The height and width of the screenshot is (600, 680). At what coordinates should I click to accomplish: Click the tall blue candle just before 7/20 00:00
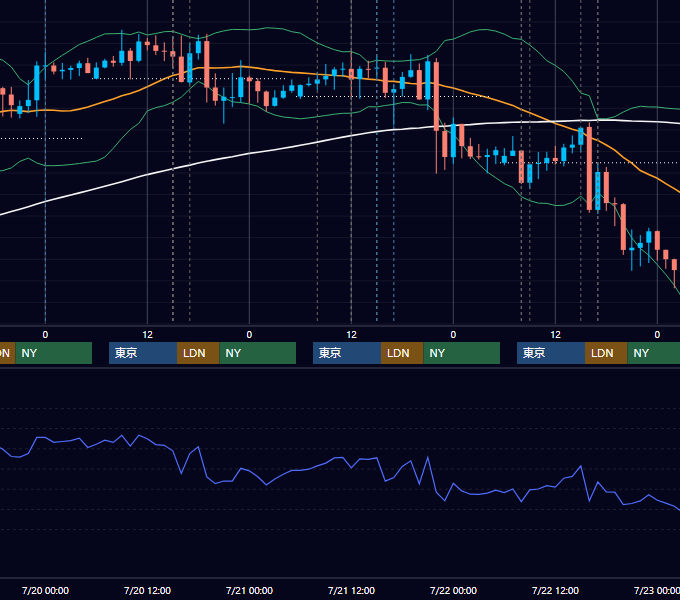click(37, 83)
